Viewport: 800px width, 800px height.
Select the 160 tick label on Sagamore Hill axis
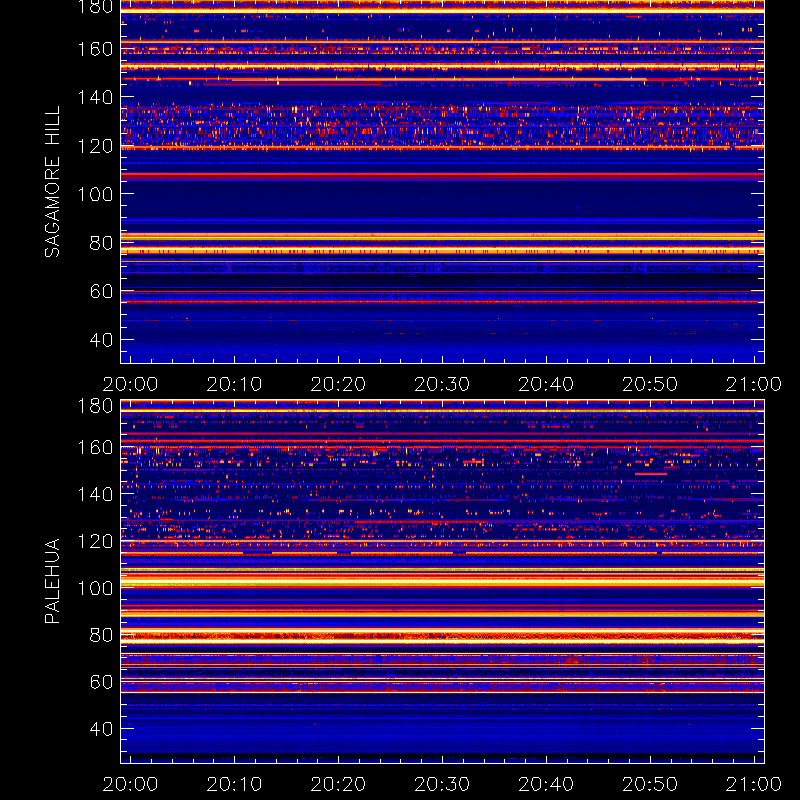point(95,49)
